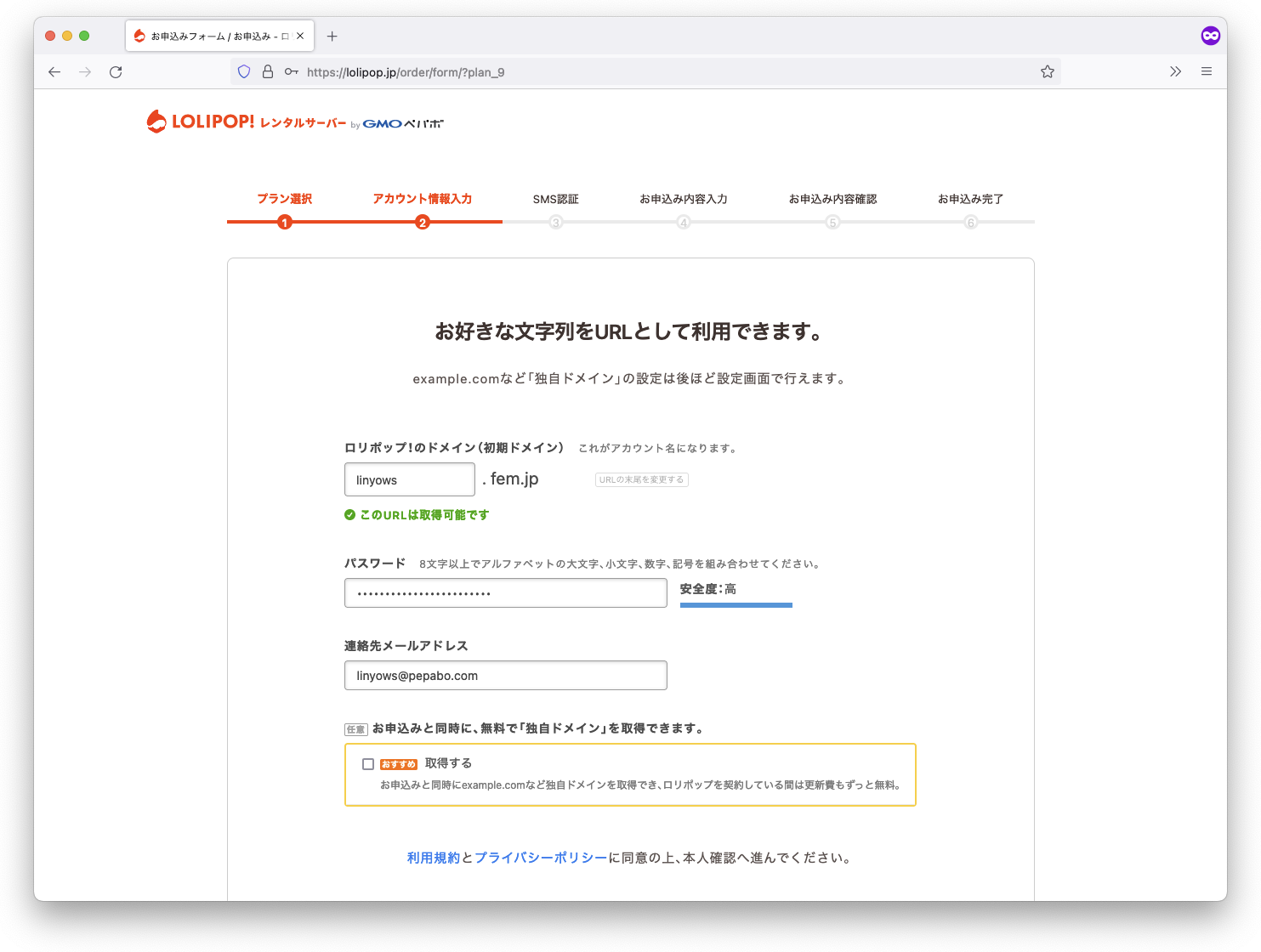Open URL suffix options via URLの末尾を変更する
The image size is (1261, 952).
tap(641, 479)
